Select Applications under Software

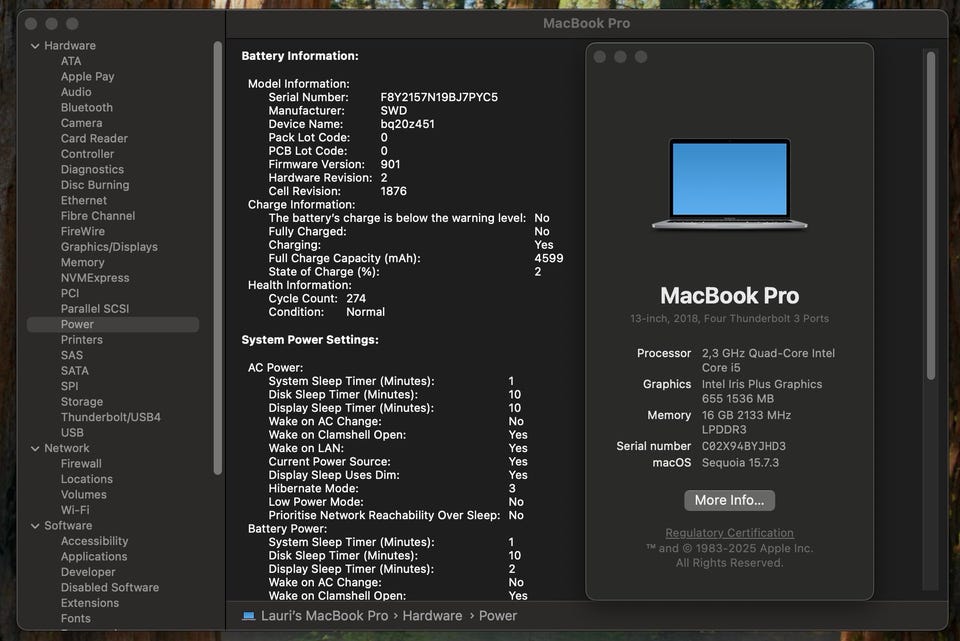pos(94,557)
